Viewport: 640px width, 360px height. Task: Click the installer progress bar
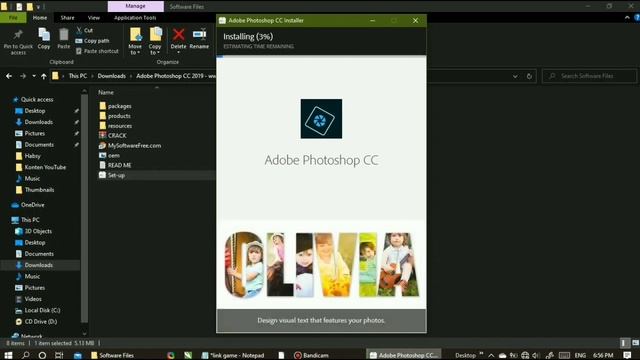pyautogui.click(x=322, y=56)
